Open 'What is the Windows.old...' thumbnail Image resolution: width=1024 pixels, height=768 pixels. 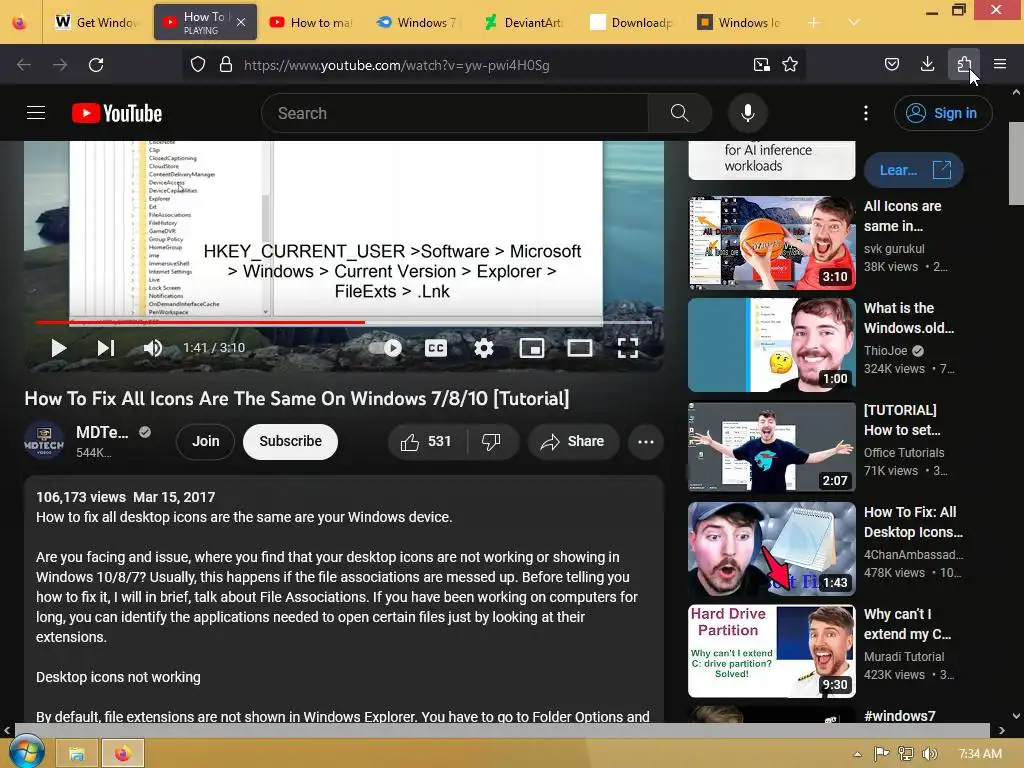772,345
